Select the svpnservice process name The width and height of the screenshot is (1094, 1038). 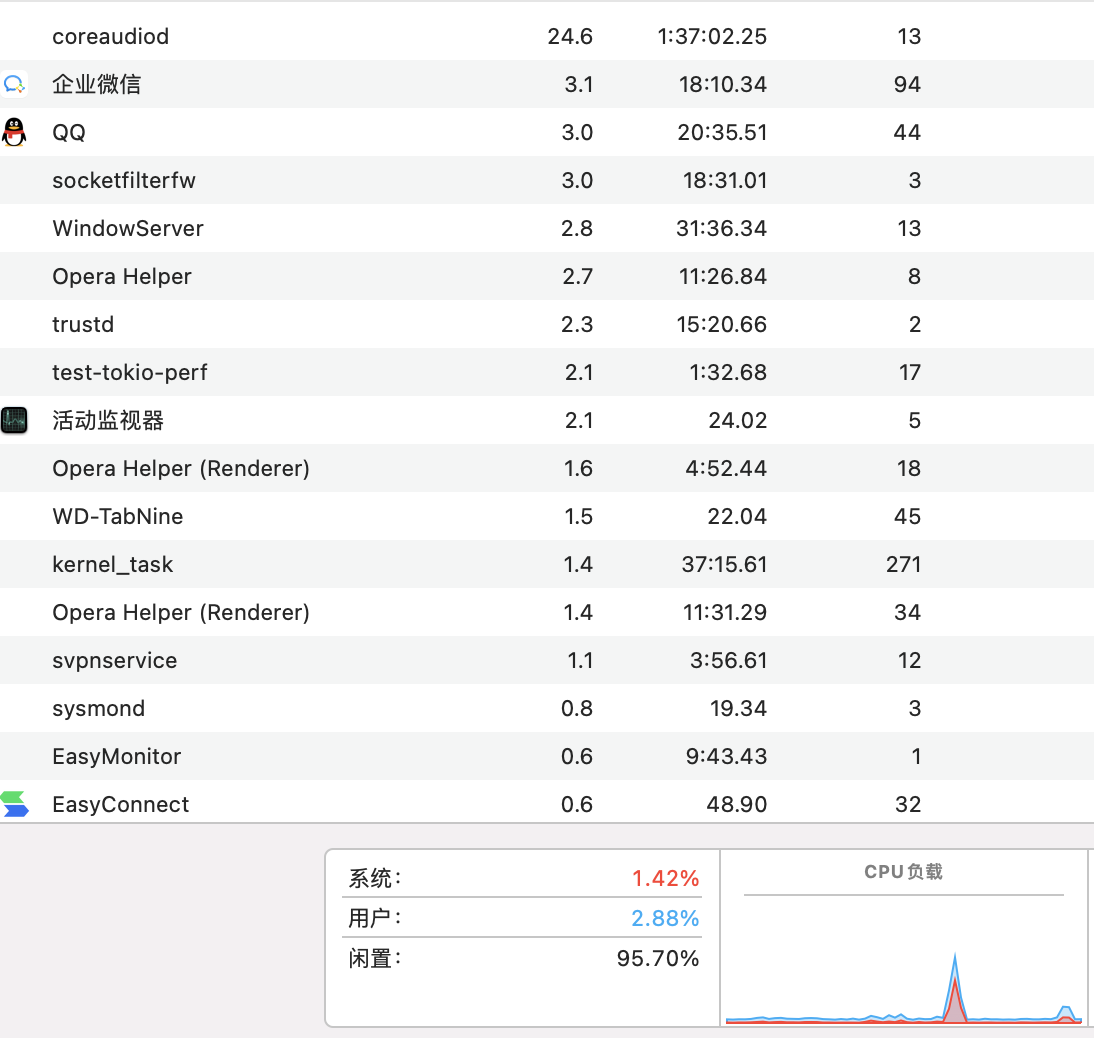point(114,661)
